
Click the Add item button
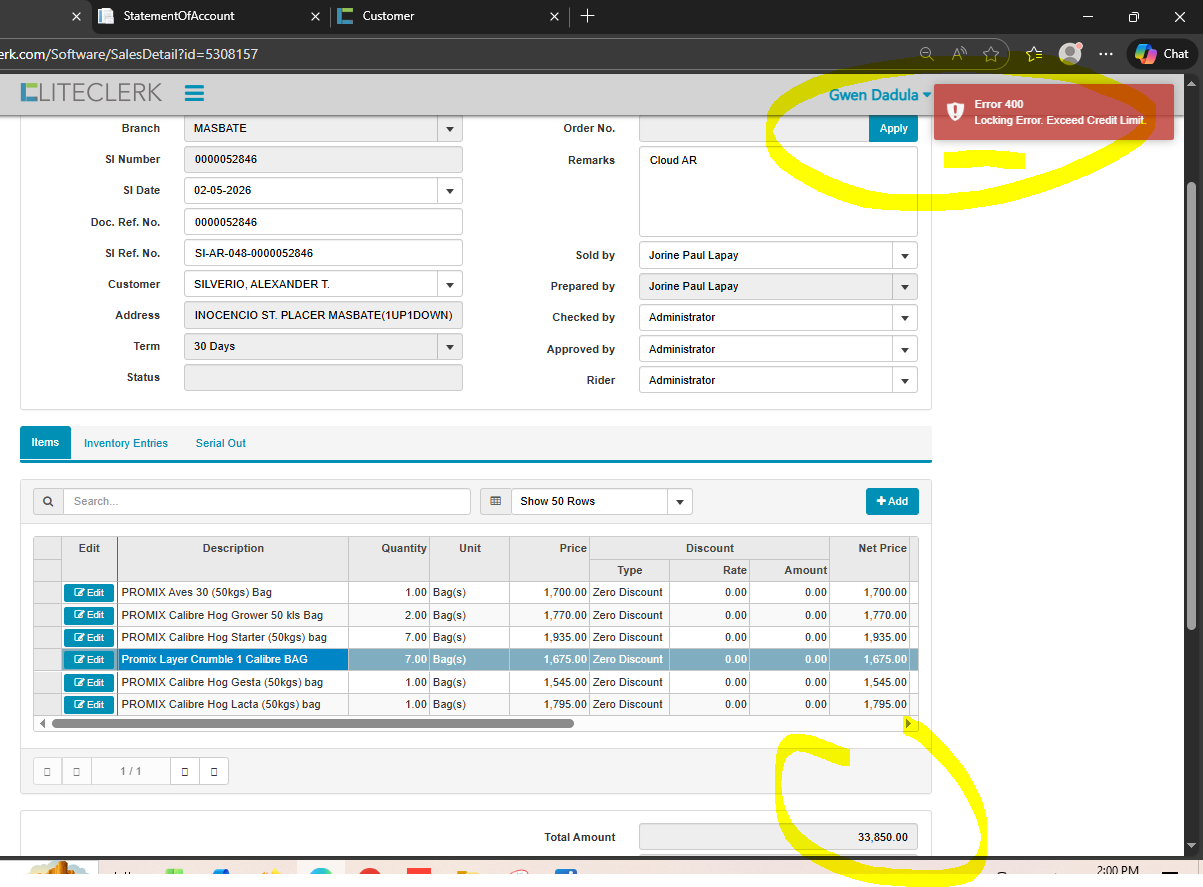coord(891,501)
